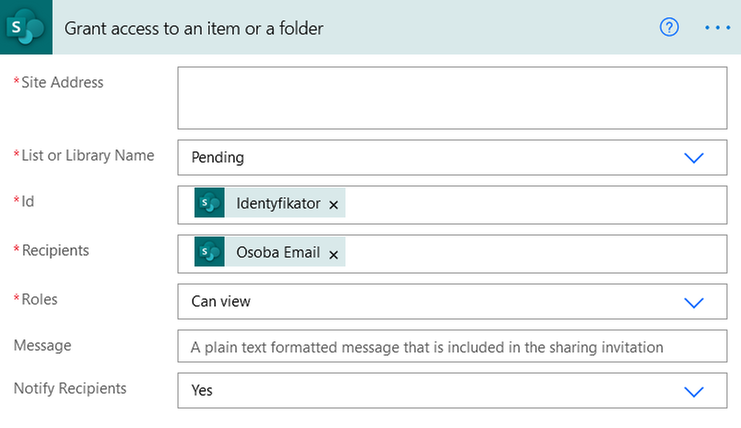Click the SharePoint icon in the Osoba Email token

click(x=210, y=253)
